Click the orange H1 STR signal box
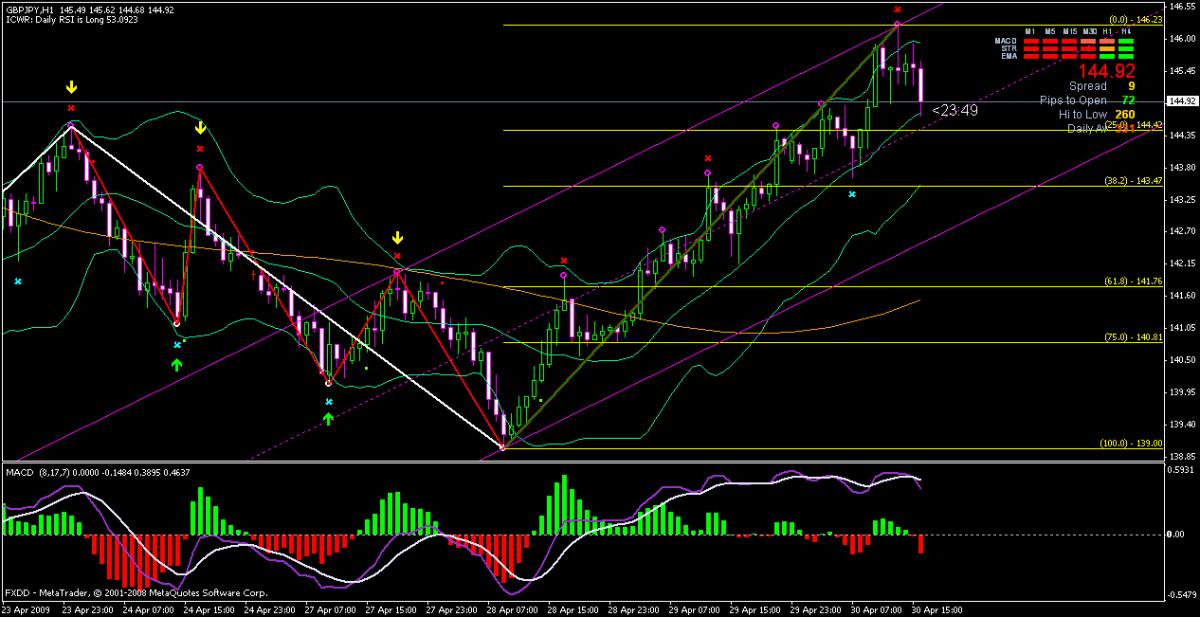Viewport: 1200px width, 617px height. click(1107, 48)
